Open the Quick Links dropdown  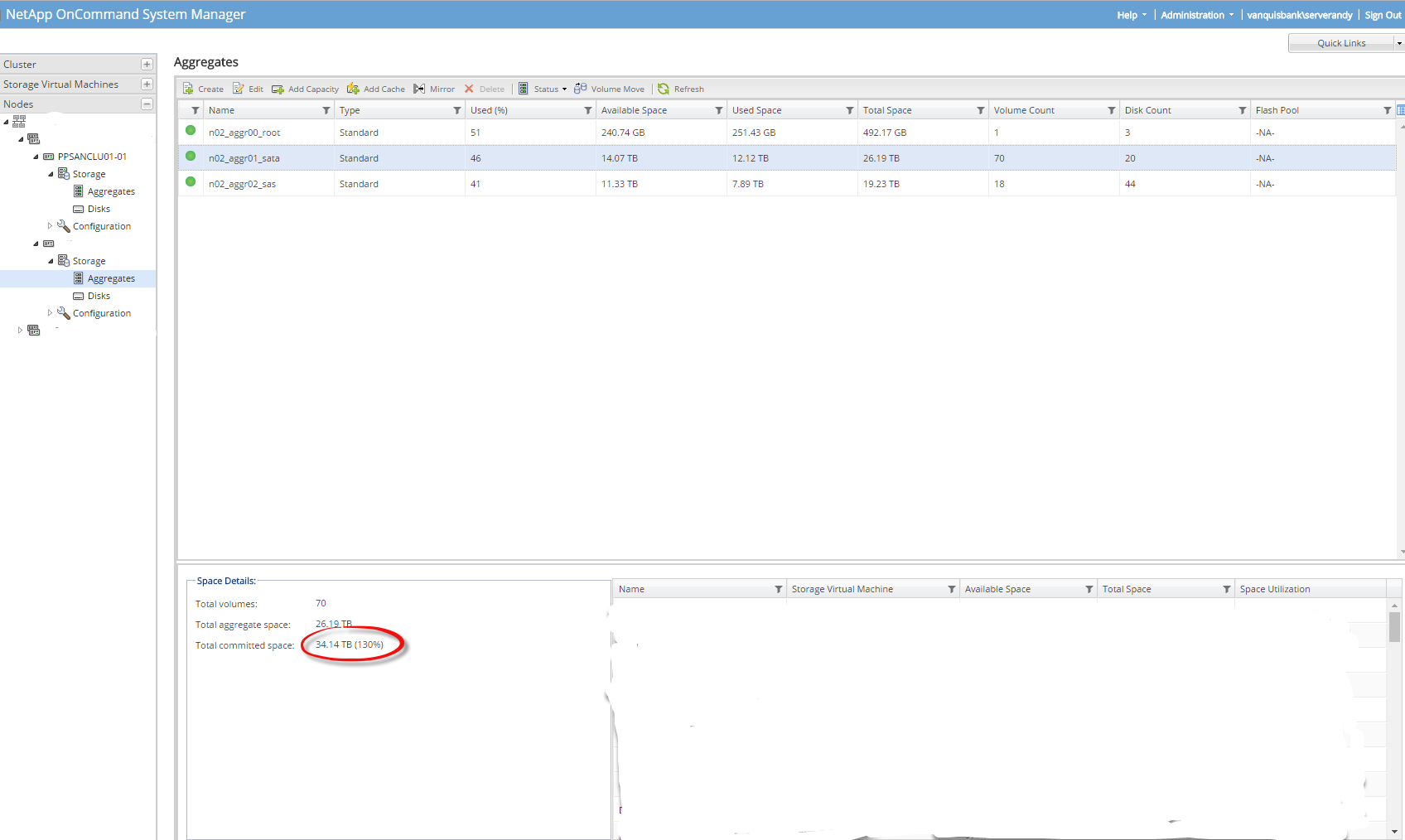coord(1398,43)
